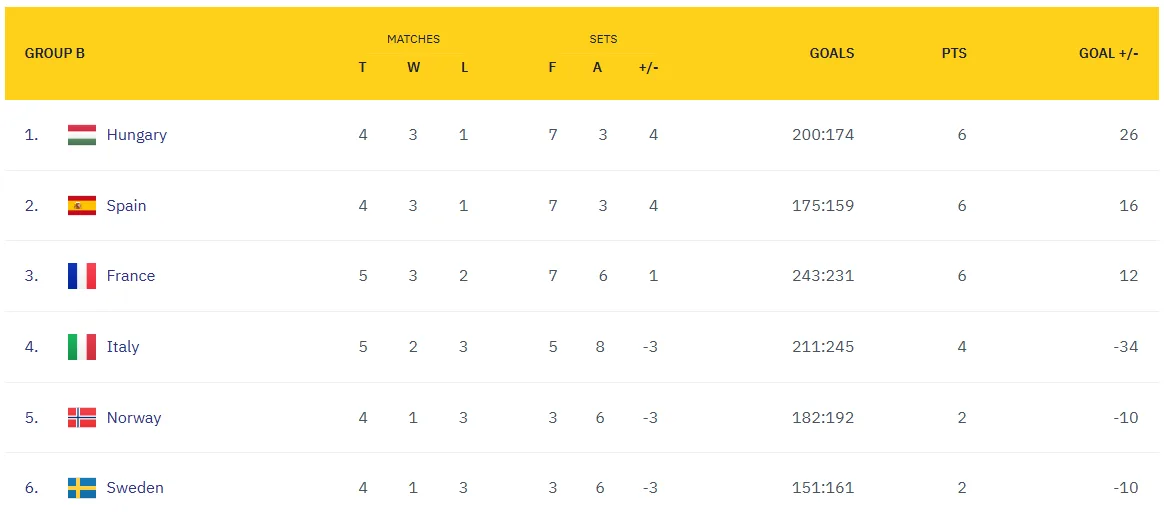The image size is (1164, 523).
Task: Click the Norway flag icon
Action: coord(82,418)
